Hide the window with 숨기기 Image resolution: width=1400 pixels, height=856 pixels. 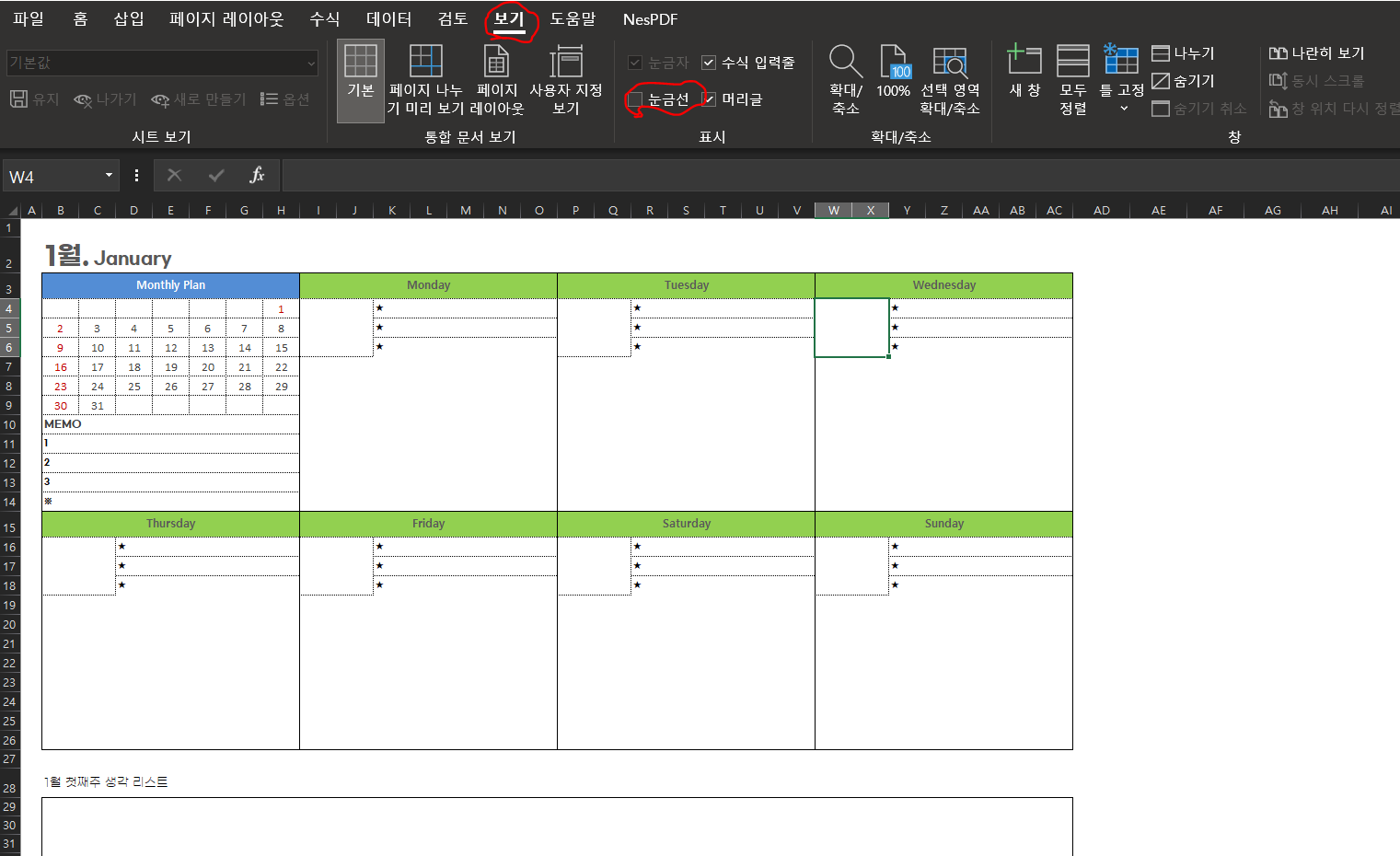pyautogui.click(x=1184, y=81)
